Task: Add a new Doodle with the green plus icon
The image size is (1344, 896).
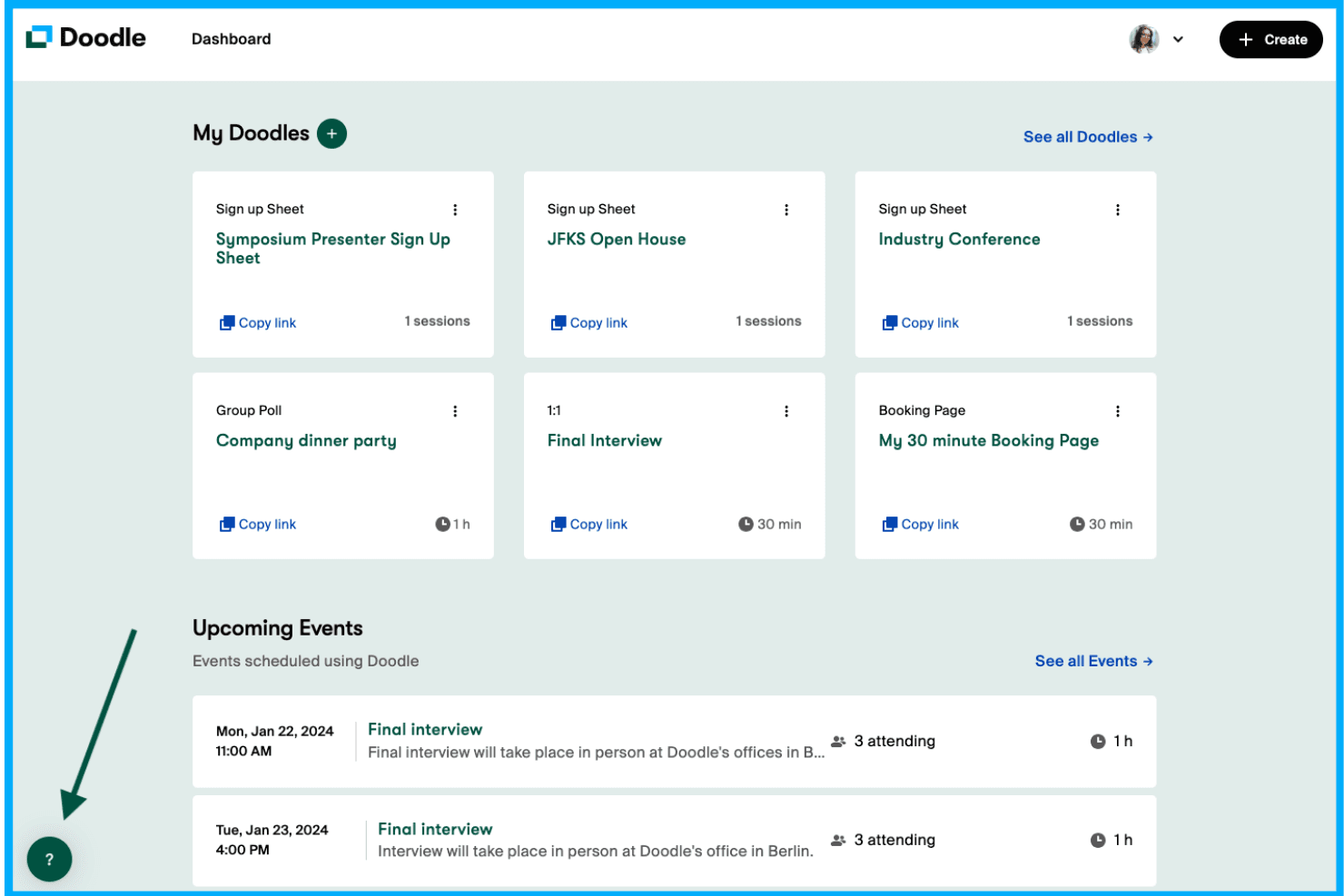Action: [x=331, y=133]
